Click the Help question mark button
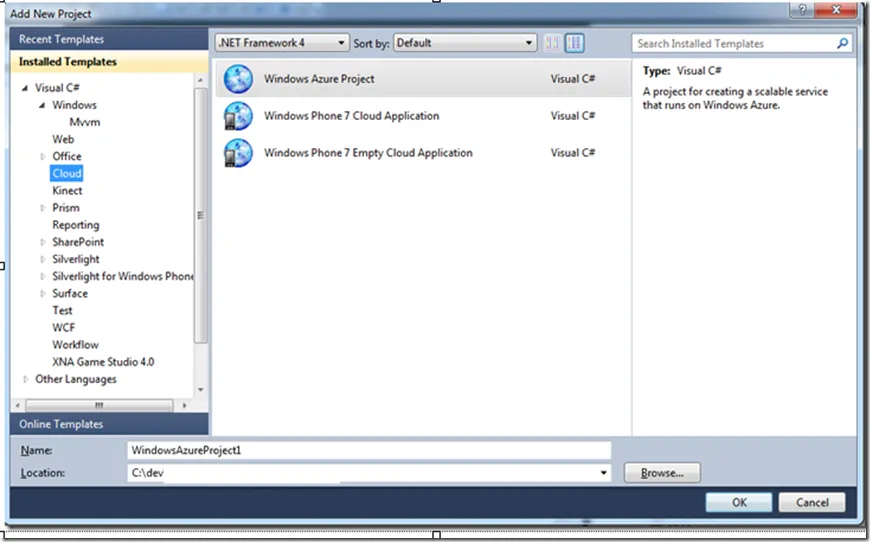This screenshot has height=542, width=870. (x=802, y=9)
